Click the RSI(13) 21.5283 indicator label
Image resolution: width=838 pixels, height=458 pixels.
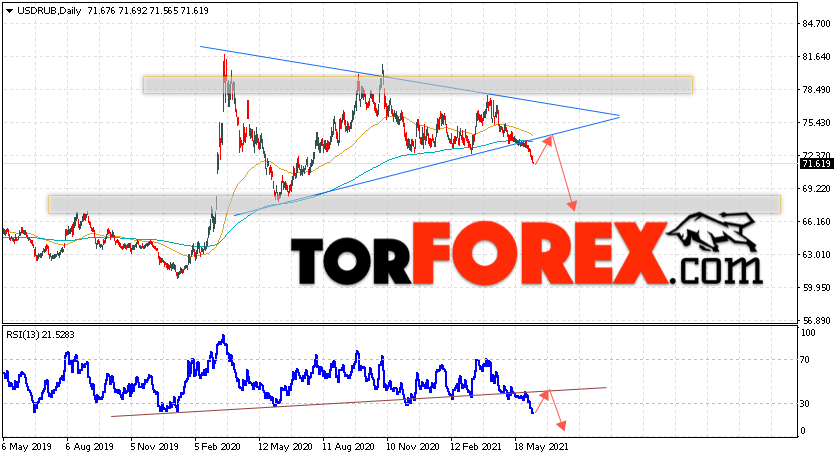(x=41, y=335)
